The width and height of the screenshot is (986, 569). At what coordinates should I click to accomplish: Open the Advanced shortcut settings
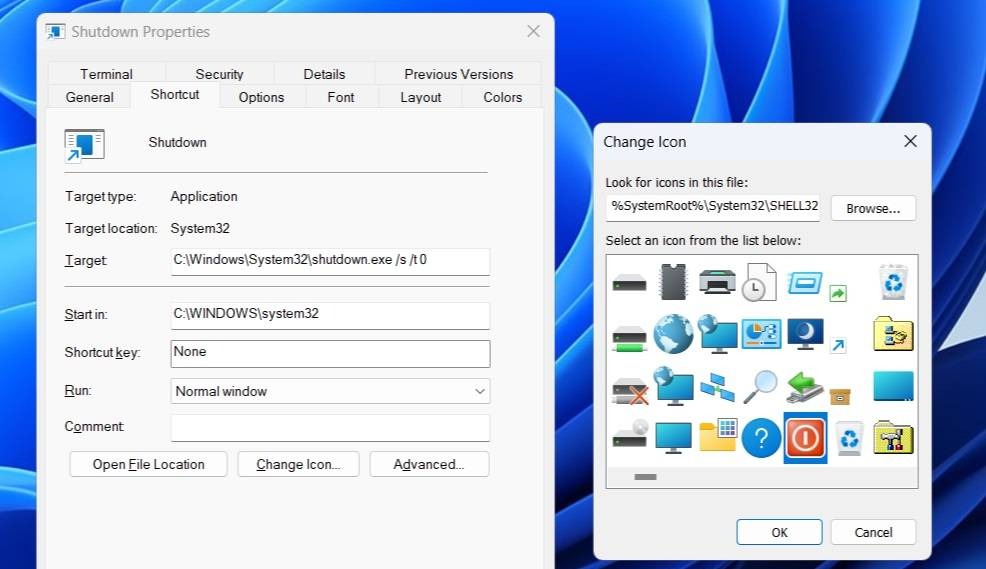(x=429, y=464)
